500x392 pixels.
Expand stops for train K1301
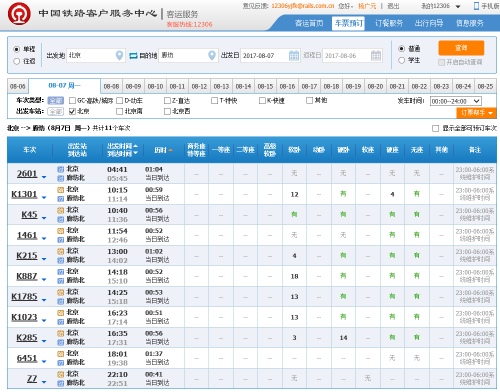coord(44,198)
